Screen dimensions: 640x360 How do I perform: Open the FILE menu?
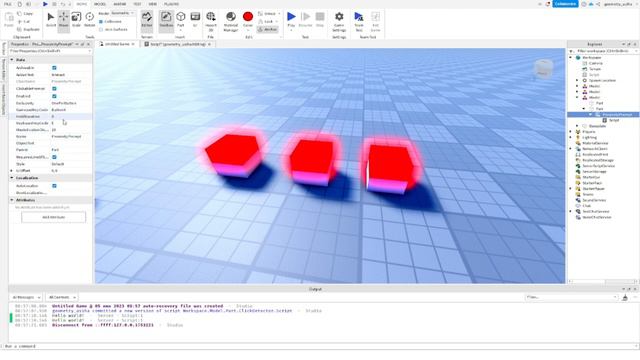coord(8,4)
